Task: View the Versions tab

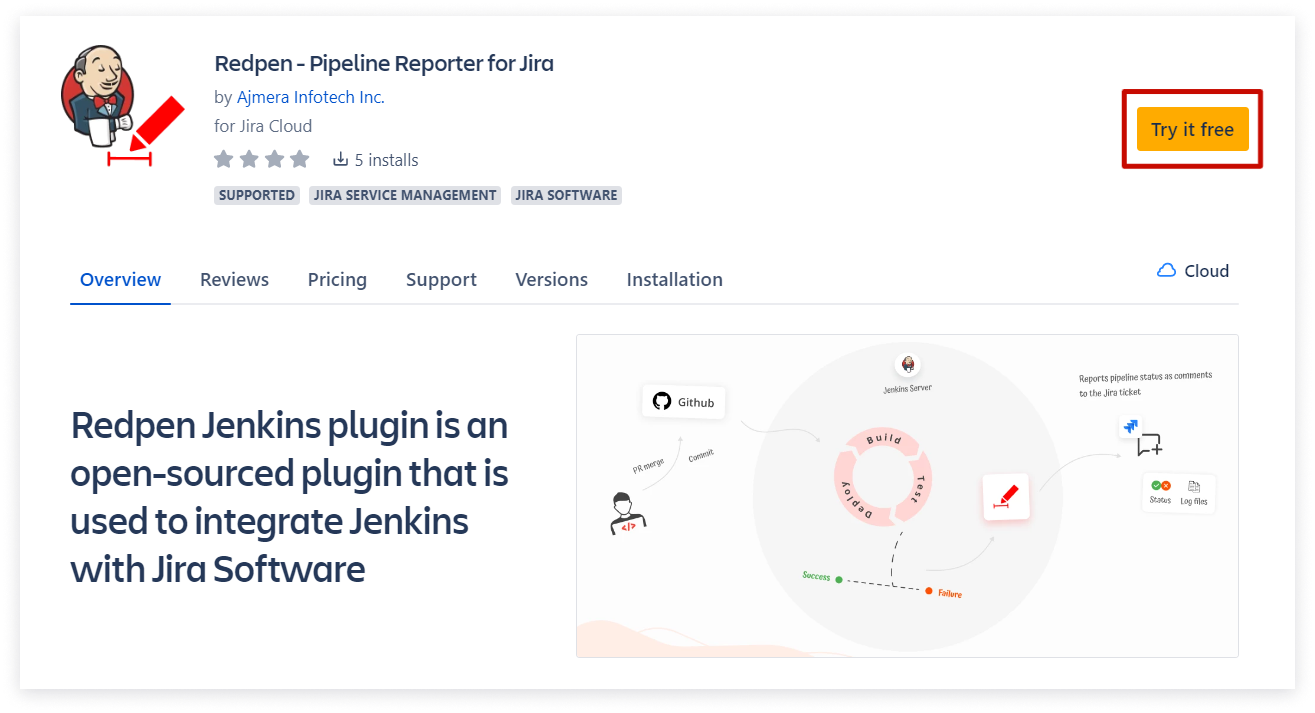Action: [x=551, y=280]
